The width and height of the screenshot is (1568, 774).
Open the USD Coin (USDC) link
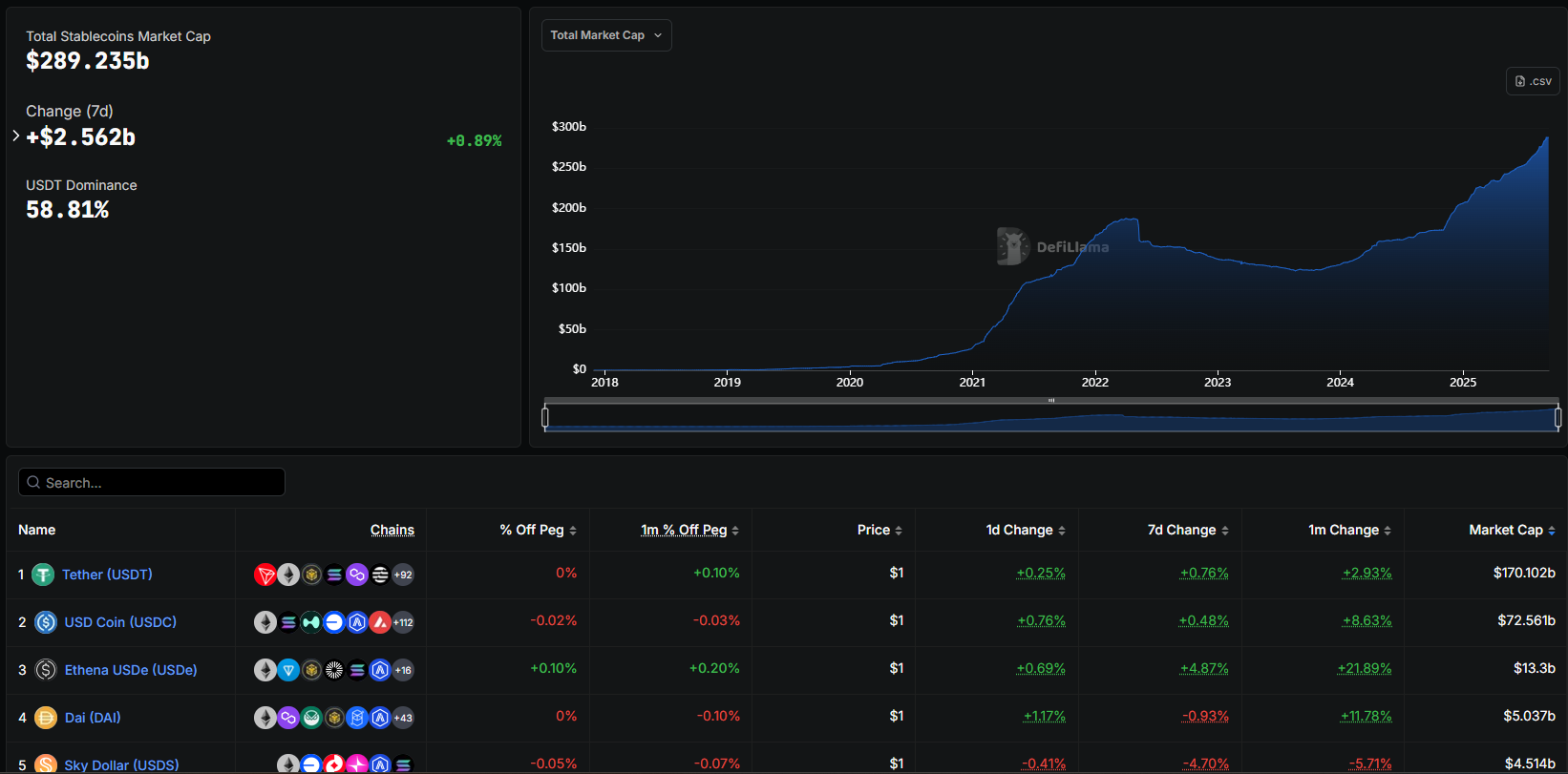point(120,622)
